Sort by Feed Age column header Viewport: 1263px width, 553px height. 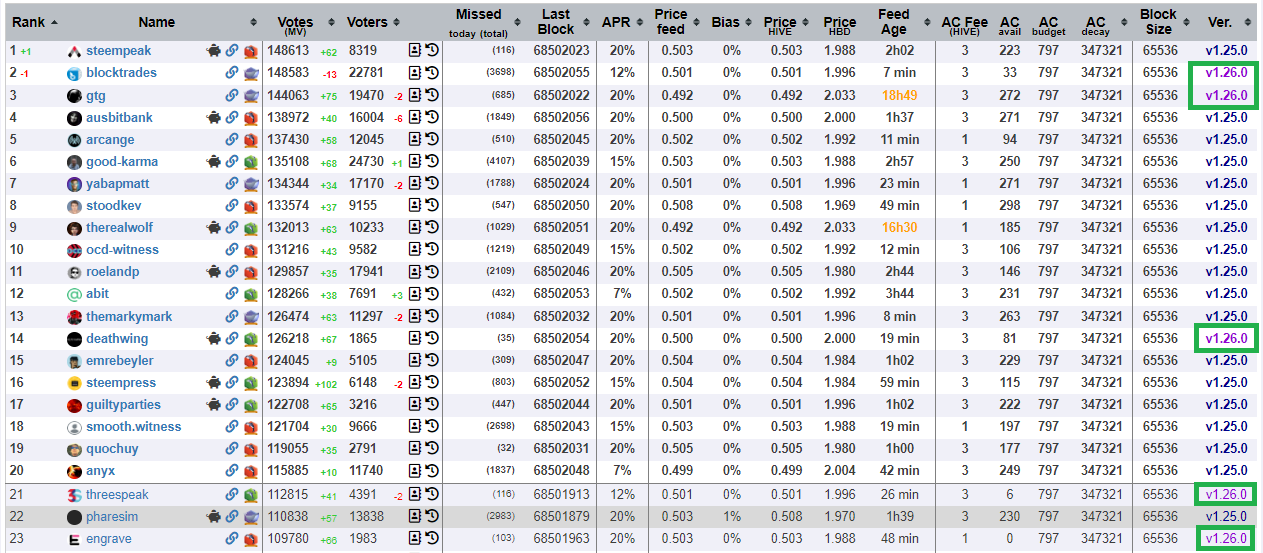(894, 21)
